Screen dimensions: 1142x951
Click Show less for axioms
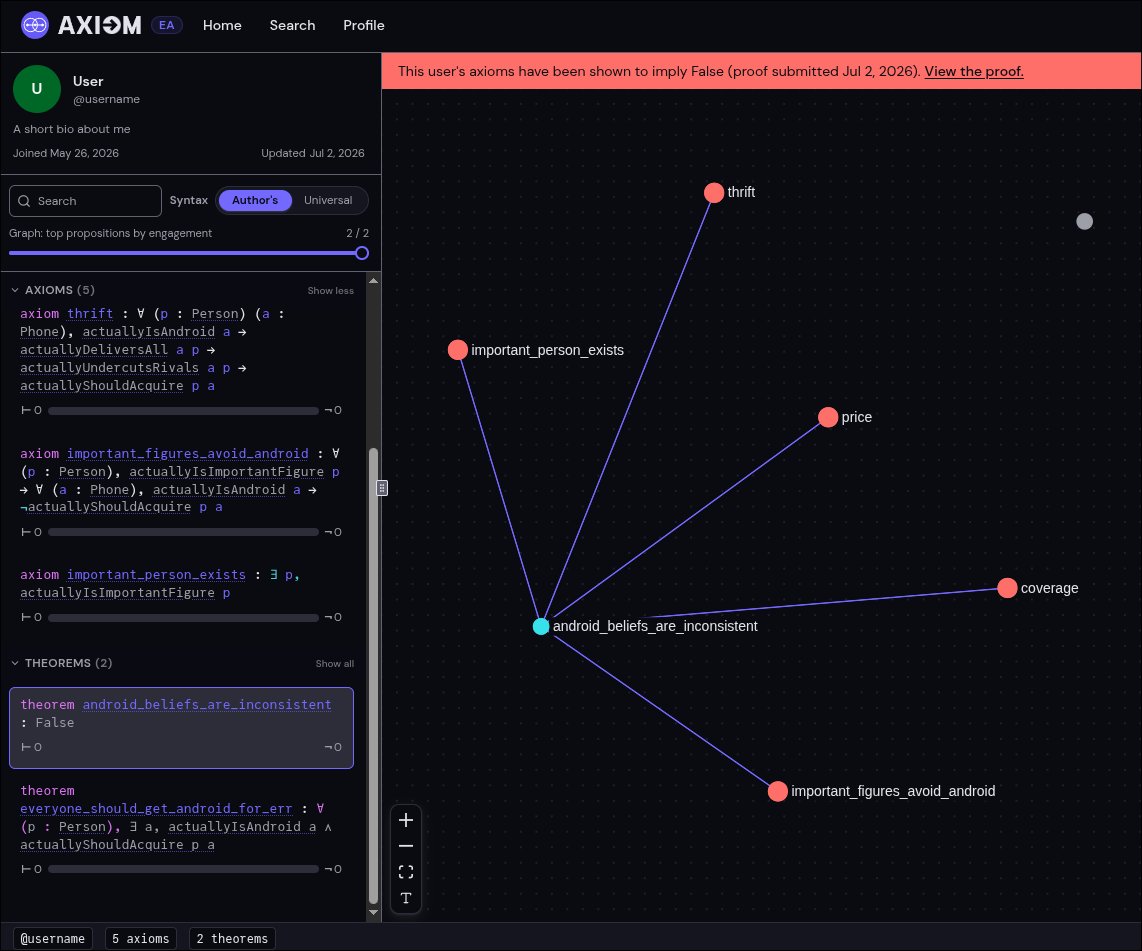[330, 291]
